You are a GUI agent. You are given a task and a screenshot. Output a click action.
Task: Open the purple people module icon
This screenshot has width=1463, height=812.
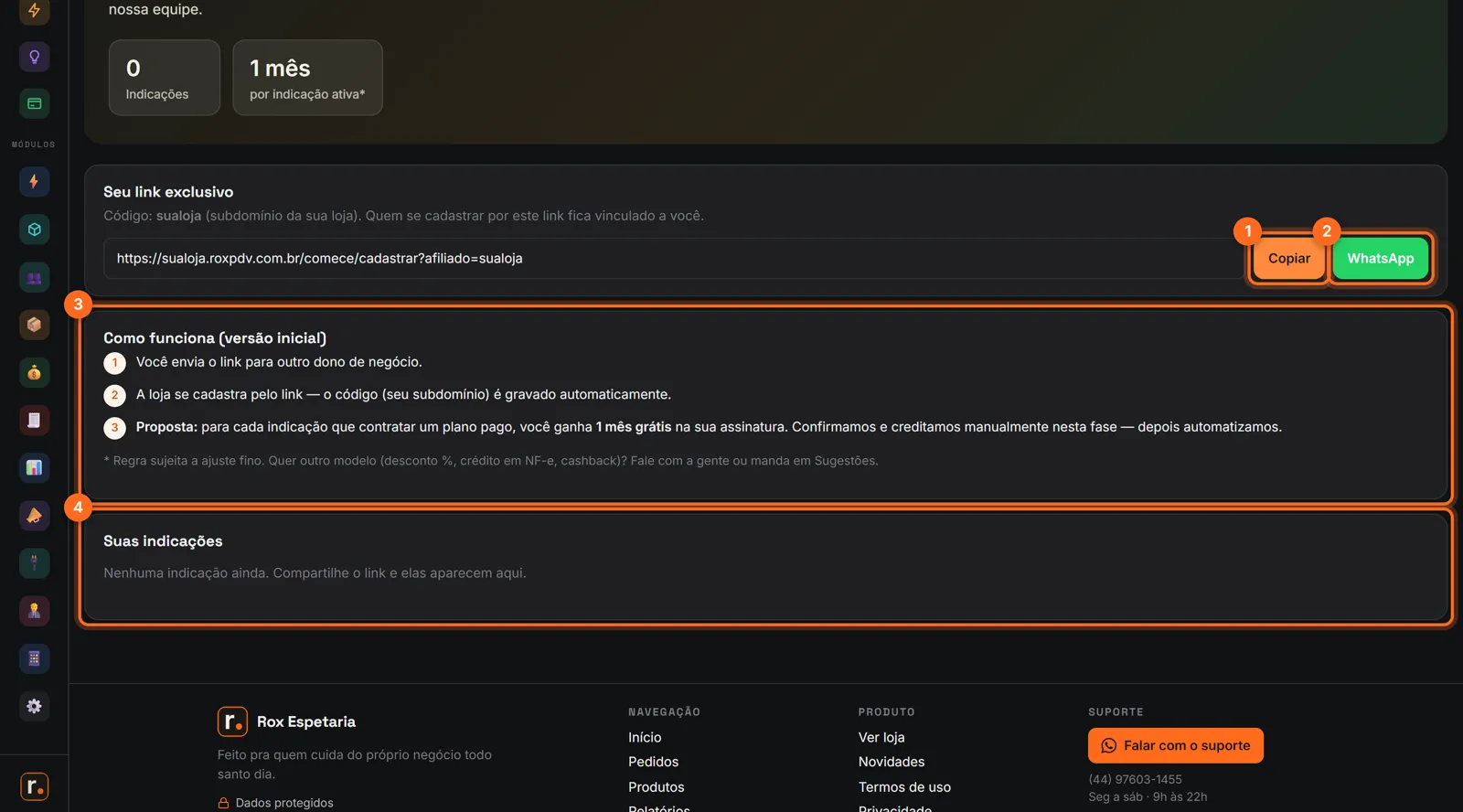click(34, 277)
